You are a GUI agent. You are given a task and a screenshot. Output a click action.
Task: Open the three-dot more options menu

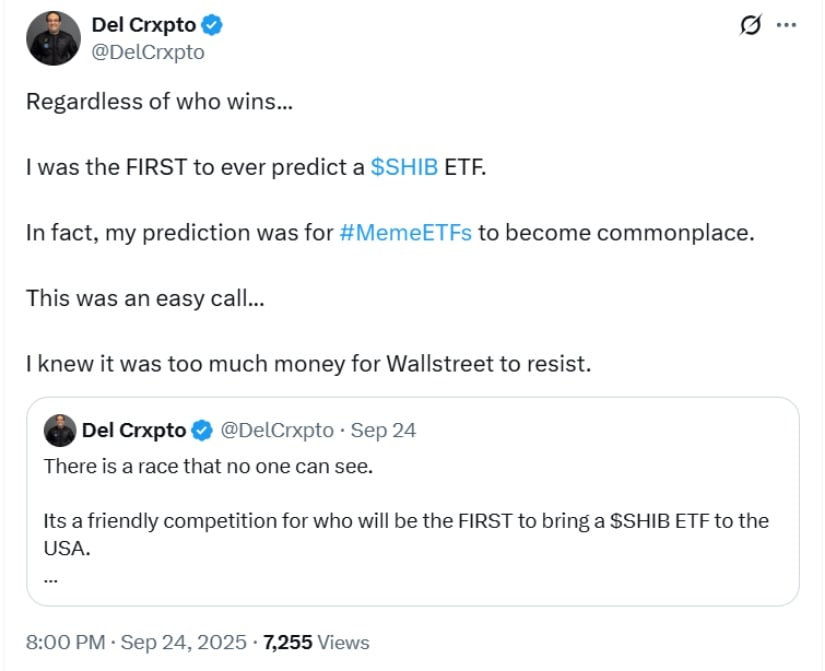787,26
